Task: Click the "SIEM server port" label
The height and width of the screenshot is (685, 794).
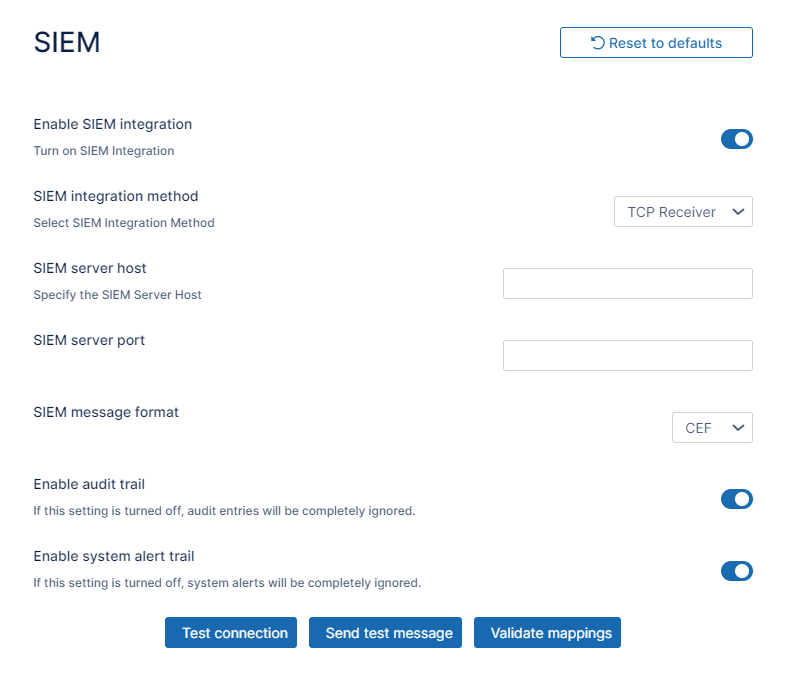Action: pyautogui.click(x=89, y=341)
